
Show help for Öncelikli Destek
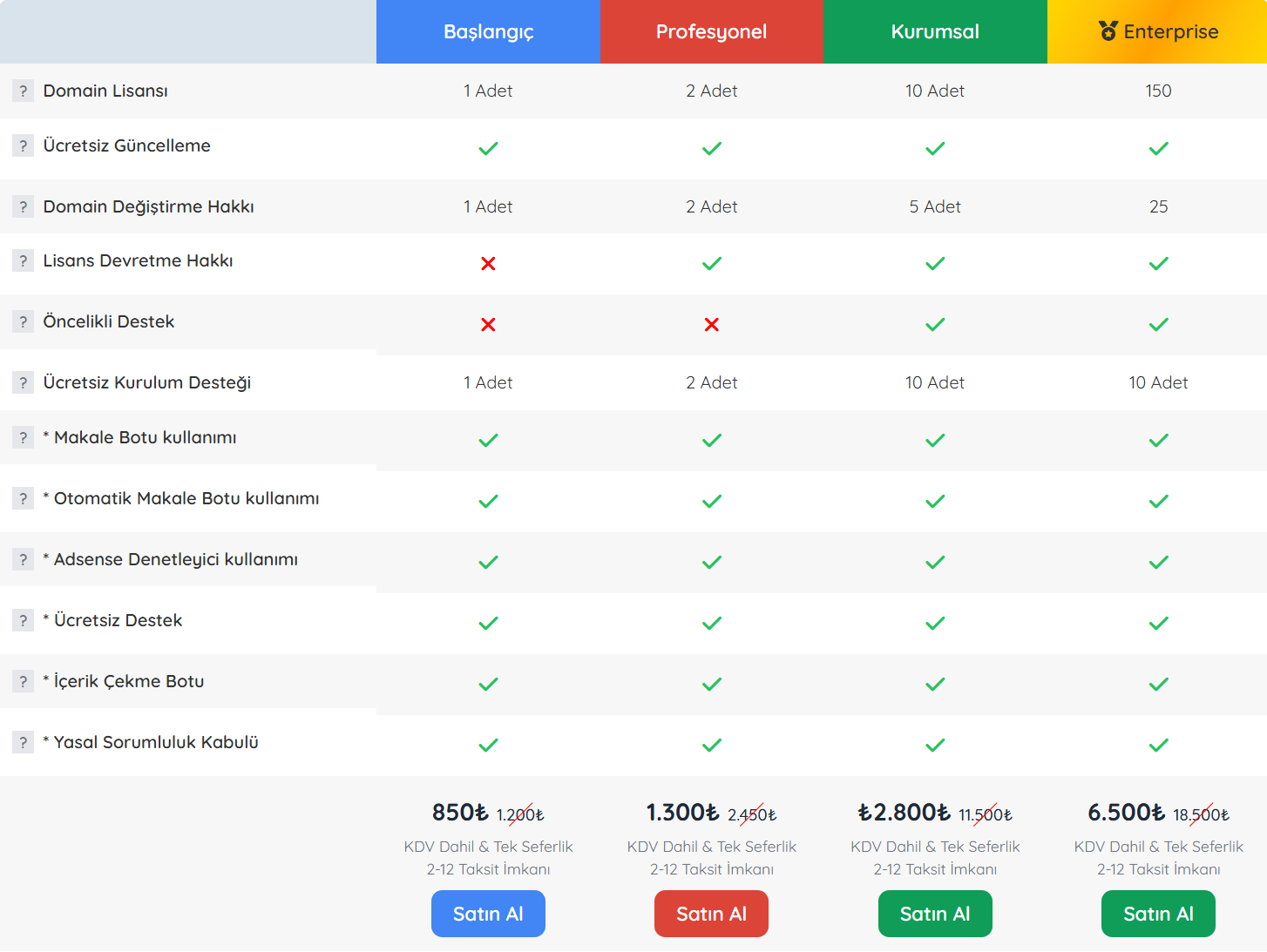click(23, 321)
